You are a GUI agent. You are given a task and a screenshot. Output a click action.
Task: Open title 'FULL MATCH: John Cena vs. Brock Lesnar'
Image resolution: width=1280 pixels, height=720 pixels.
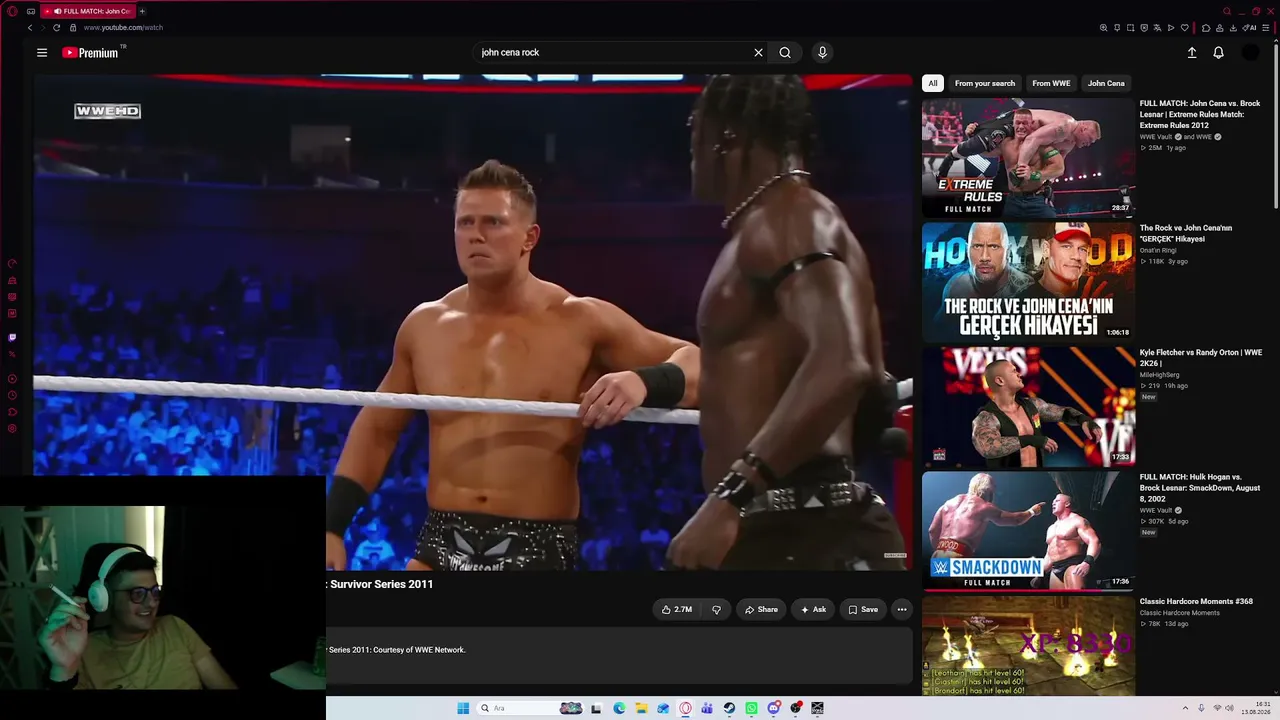(x=1200, y=114)
